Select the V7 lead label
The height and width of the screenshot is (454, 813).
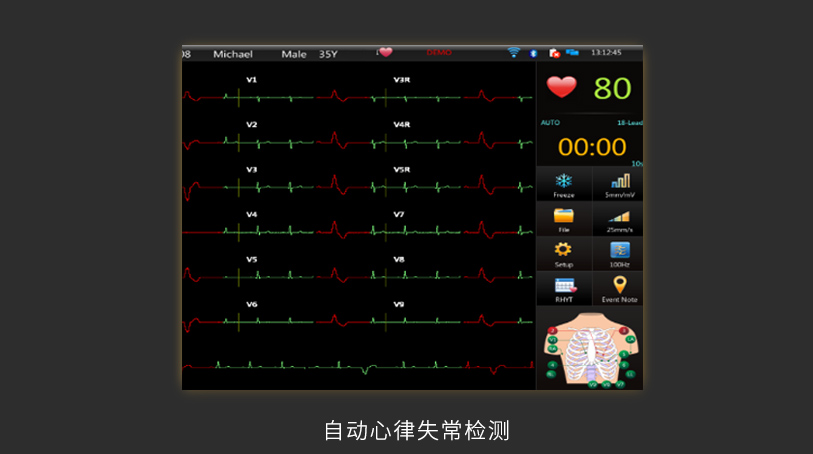(x=399, y=214)
